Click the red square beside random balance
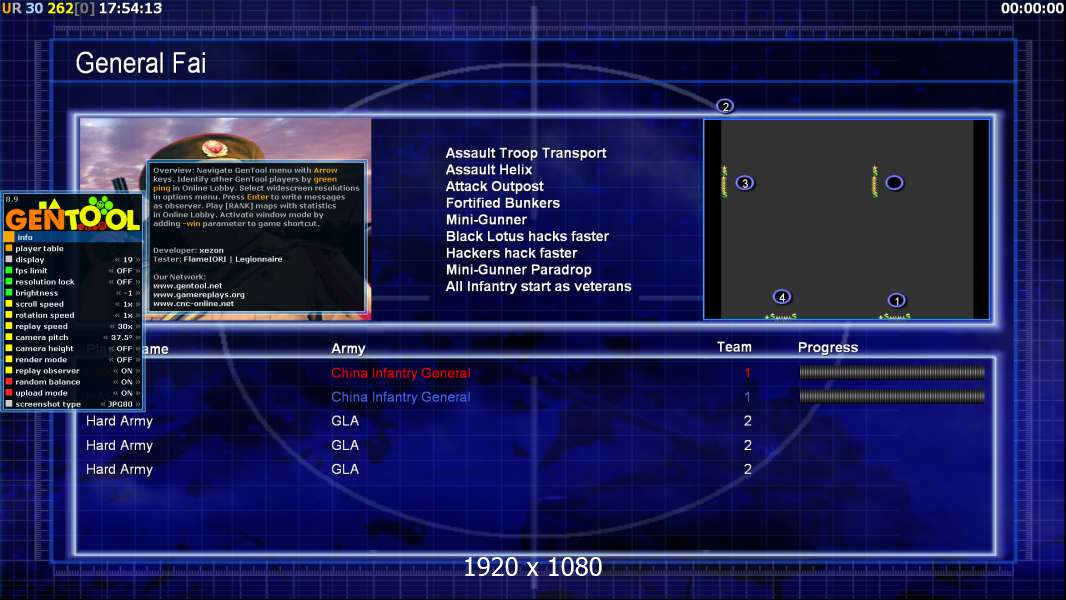The width and height of the screenshot is (1066, 600). click(x=9, y=381)
